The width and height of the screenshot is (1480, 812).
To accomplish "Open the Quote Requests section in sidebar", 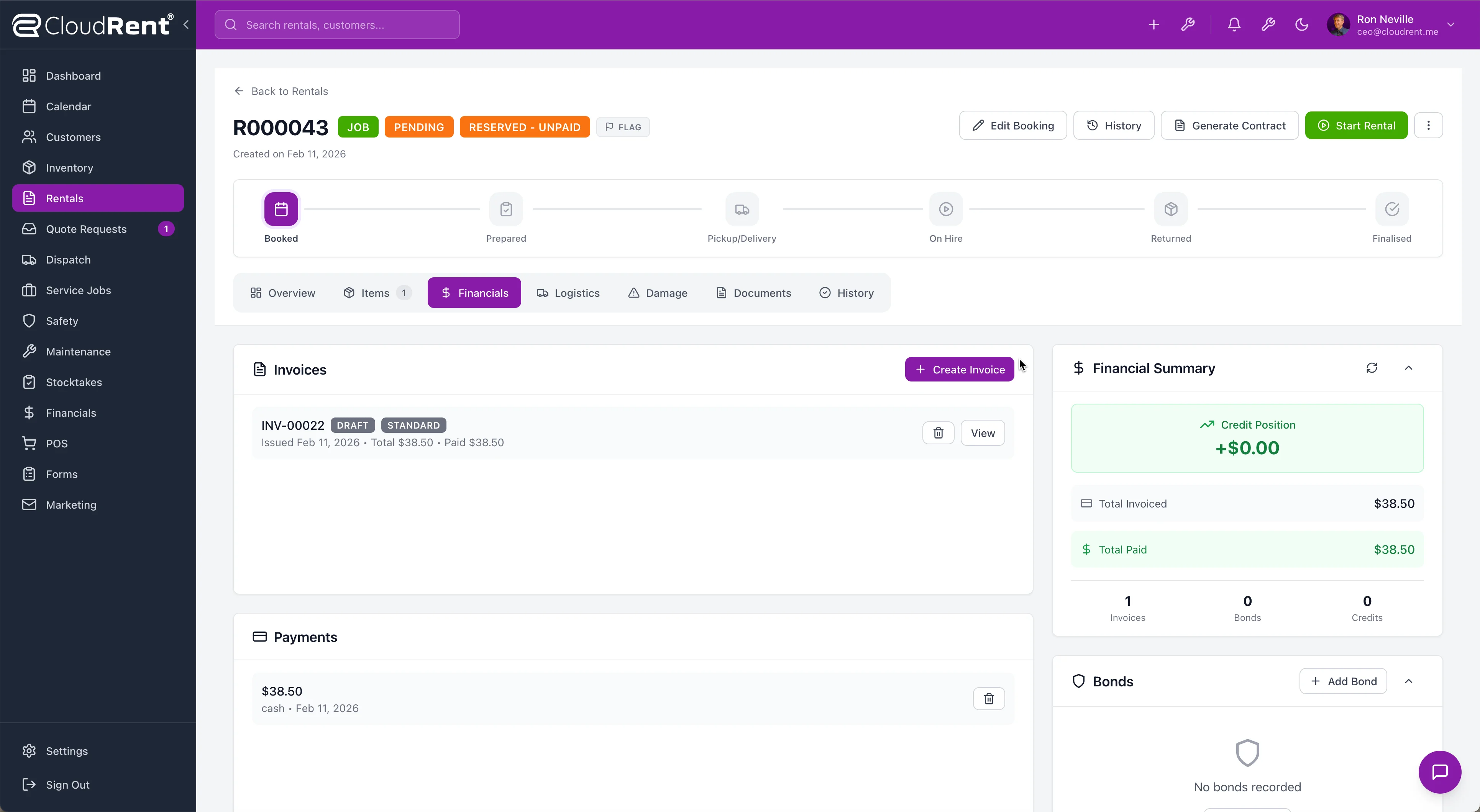I will [86, 229].
